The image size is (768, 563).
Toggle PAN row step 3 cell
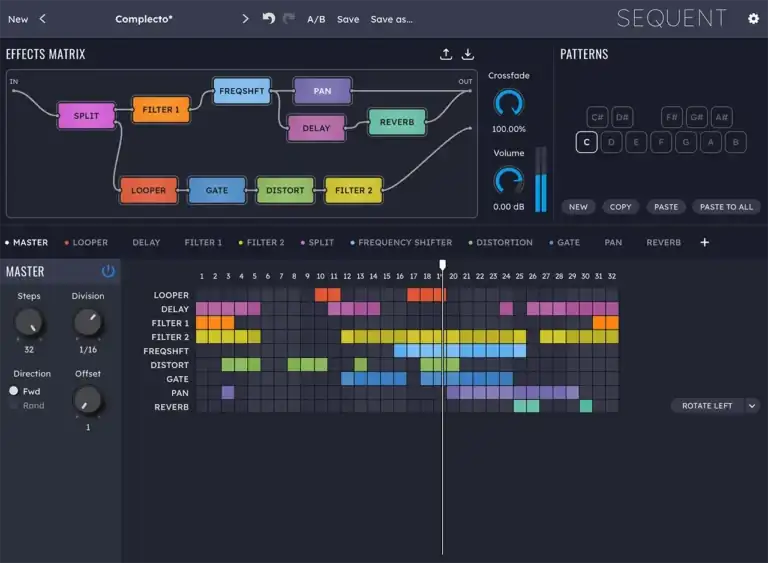point(228,392)
